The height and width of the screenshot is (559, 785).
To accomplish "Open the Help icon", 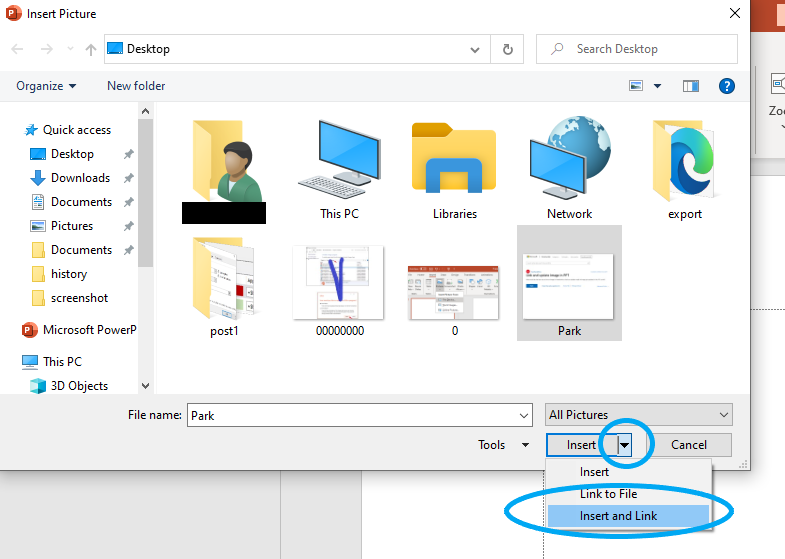I will [726, 86].
